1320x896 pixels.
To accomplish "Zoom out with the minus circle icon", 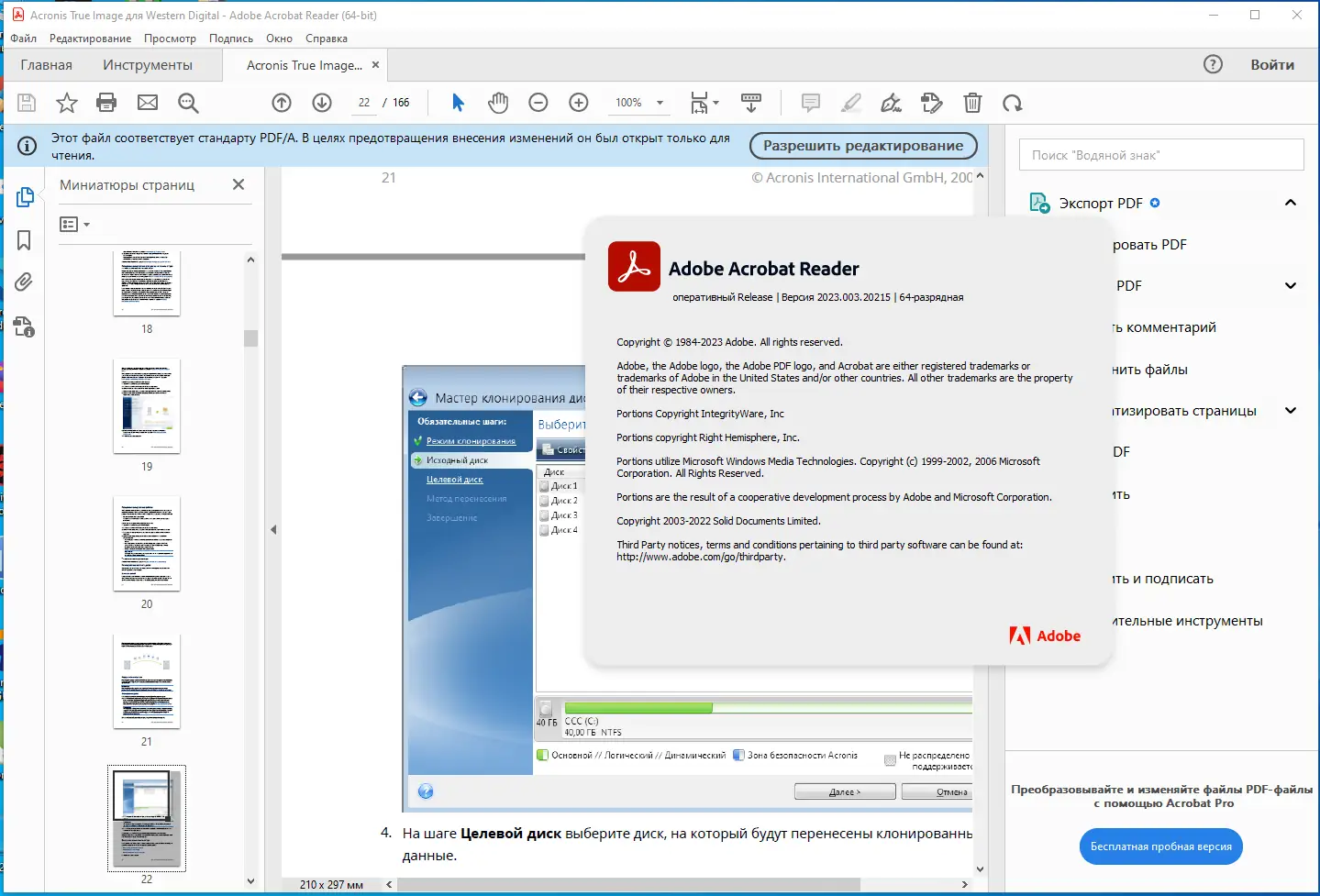I will [x=538, y=103].
